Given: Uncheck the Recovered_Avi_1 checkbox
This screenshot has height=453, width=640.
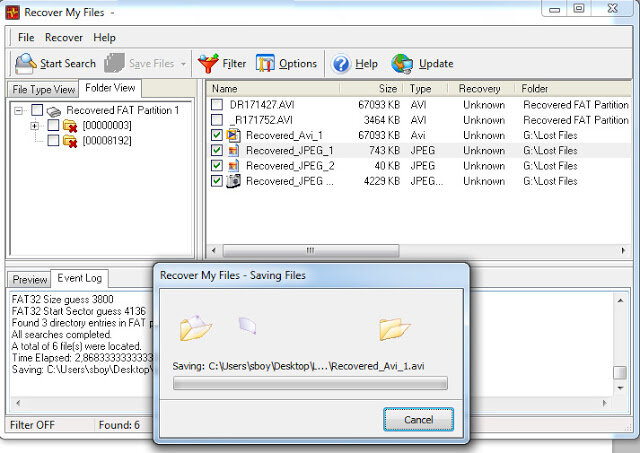Looking at the screenshot, I should coord(217,135).
